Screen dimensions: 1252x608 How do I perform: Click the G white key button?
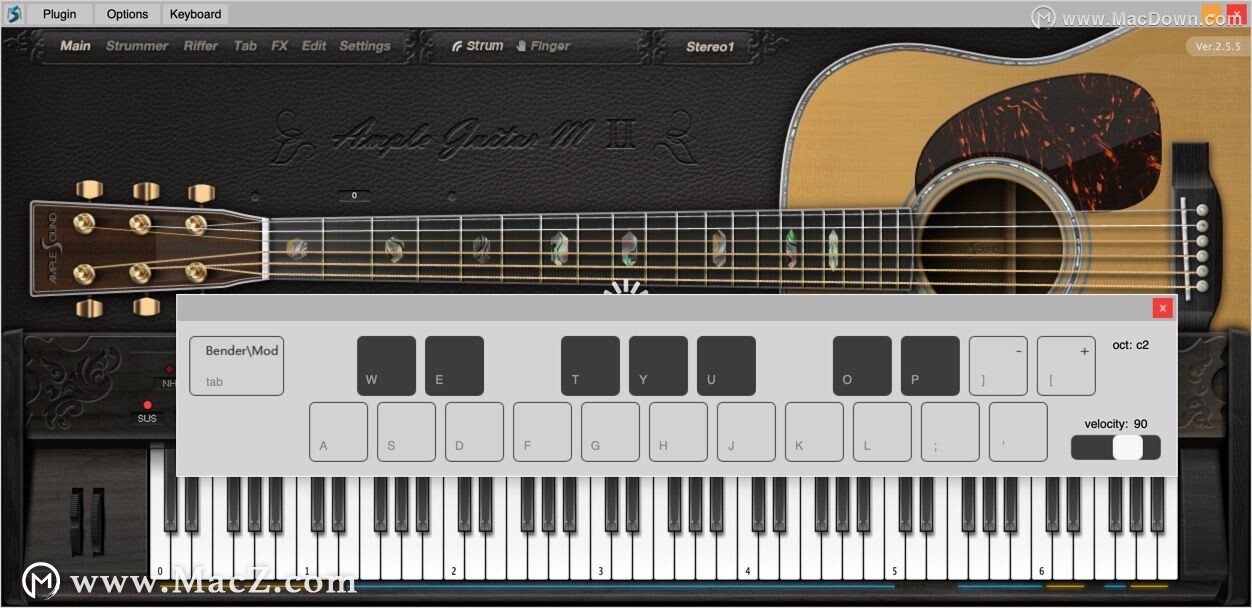pos(610,432)
